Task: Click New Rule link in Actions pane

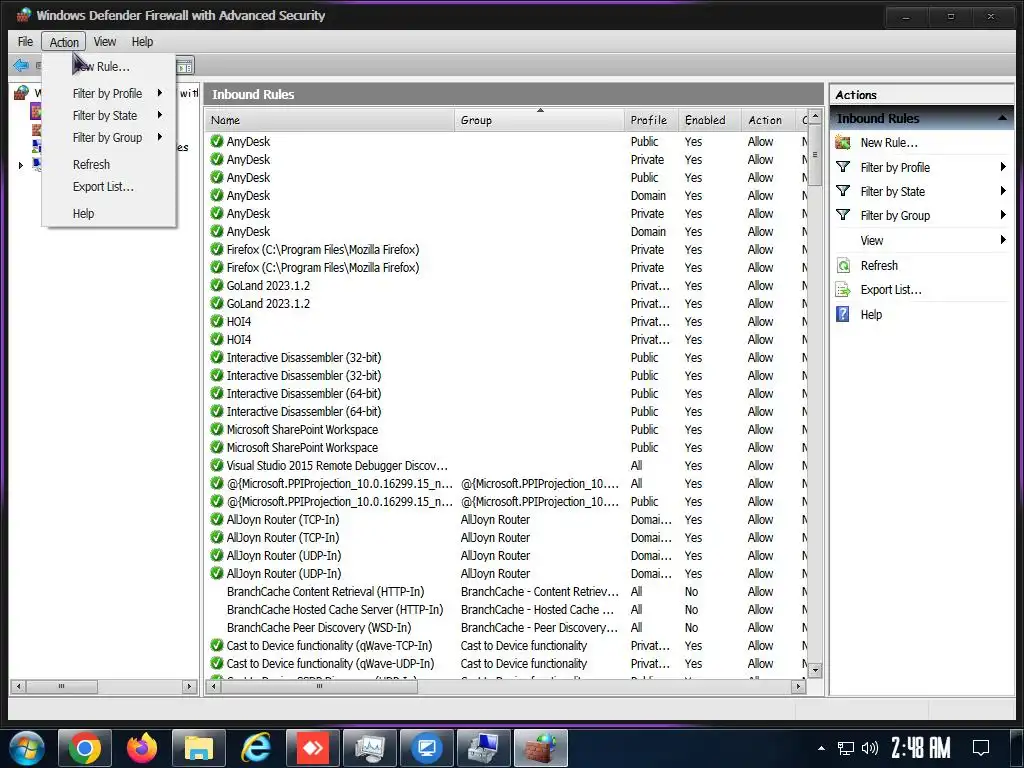Action: tap(889, 142)
